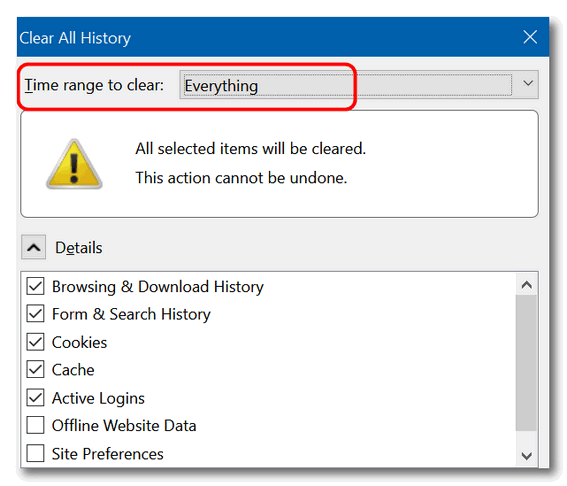Uncheck the Active Logins checkbox

coord(35,398)
